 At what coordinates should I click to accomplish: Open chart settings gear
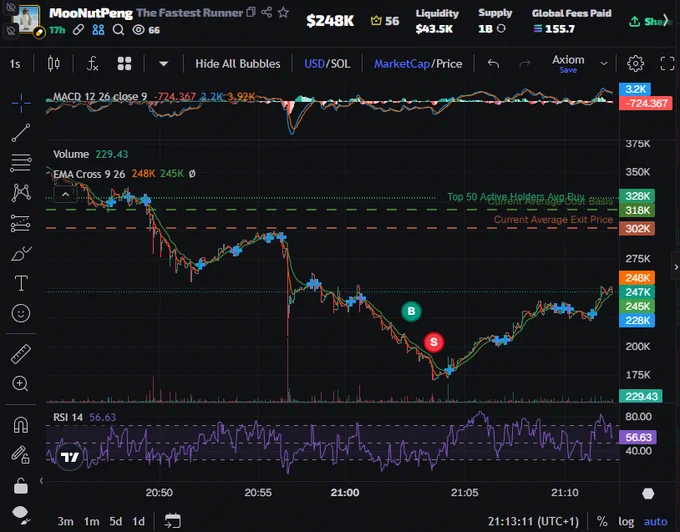pos(635,64)
